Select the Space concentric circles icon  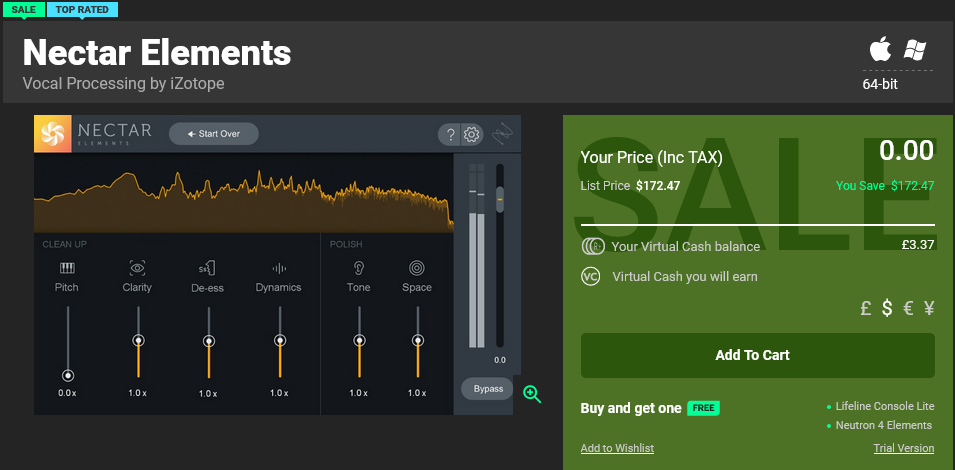pyautogui.click(x=417, y=268)
